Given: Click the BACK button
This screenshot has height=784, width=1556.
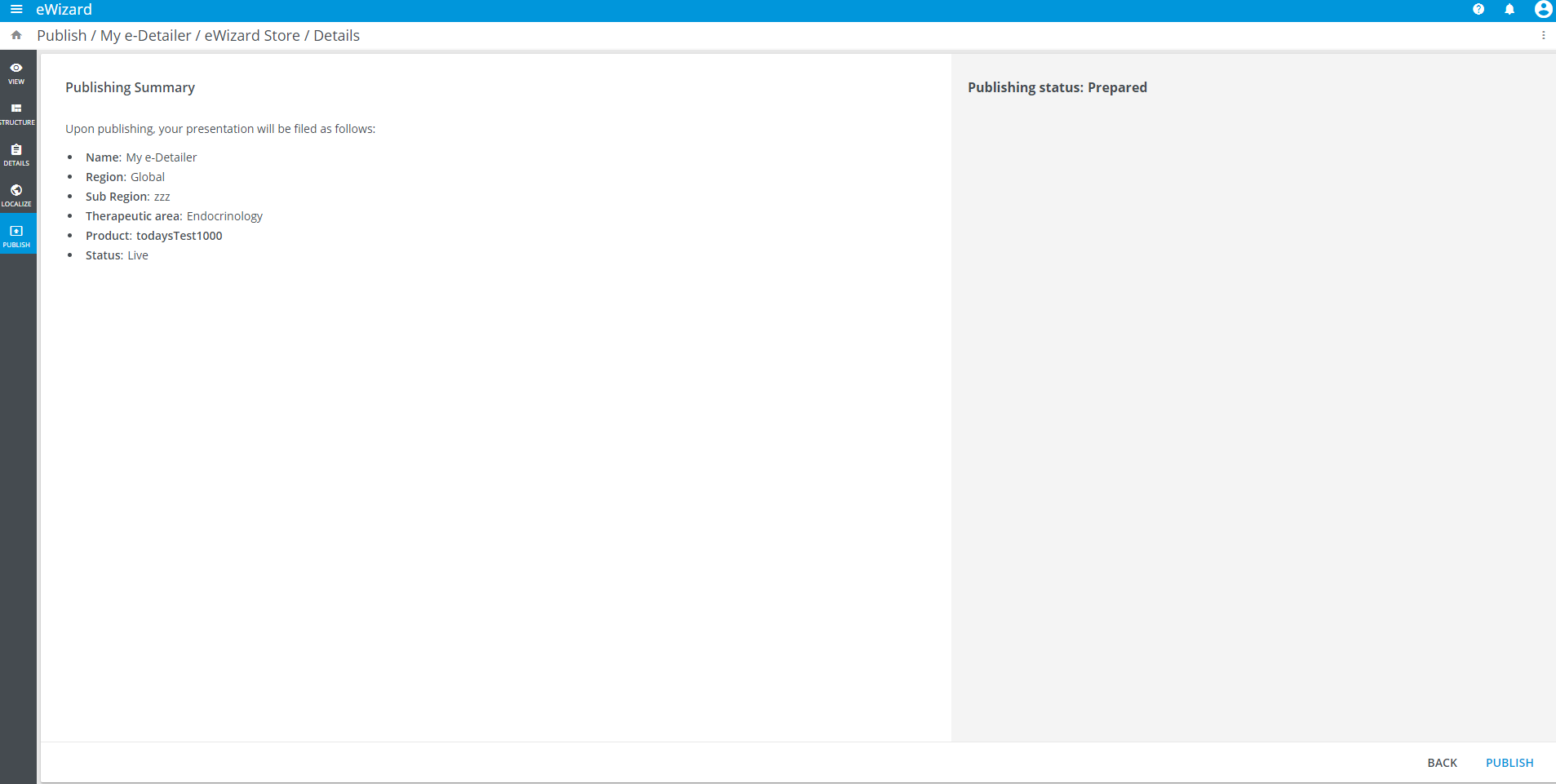Looking at the screenshot, I should pyautogui.click(x=1442, y=763).
